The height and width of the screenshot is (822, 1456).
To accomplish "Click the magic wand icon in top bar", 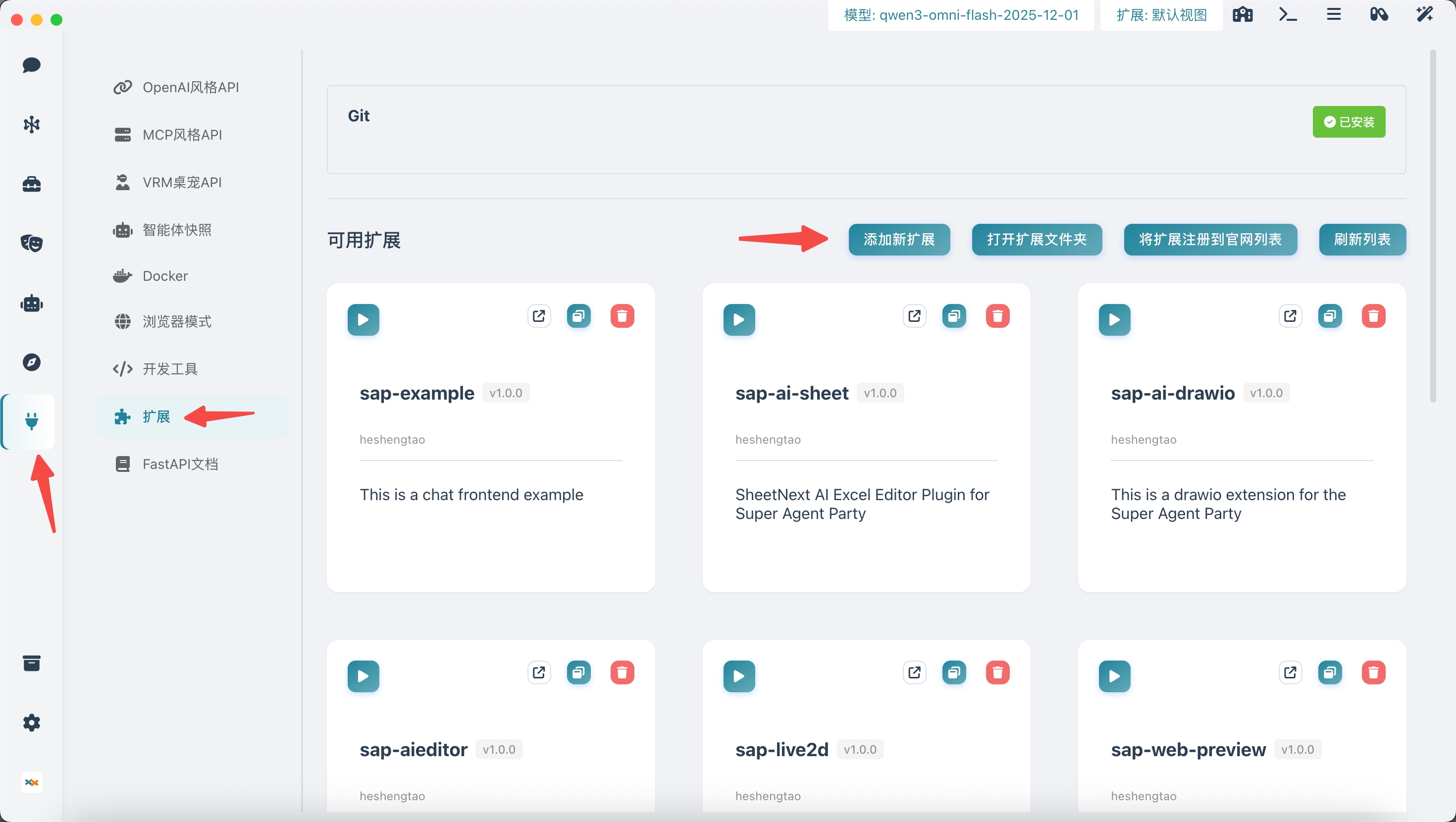I will point(1425,14).
